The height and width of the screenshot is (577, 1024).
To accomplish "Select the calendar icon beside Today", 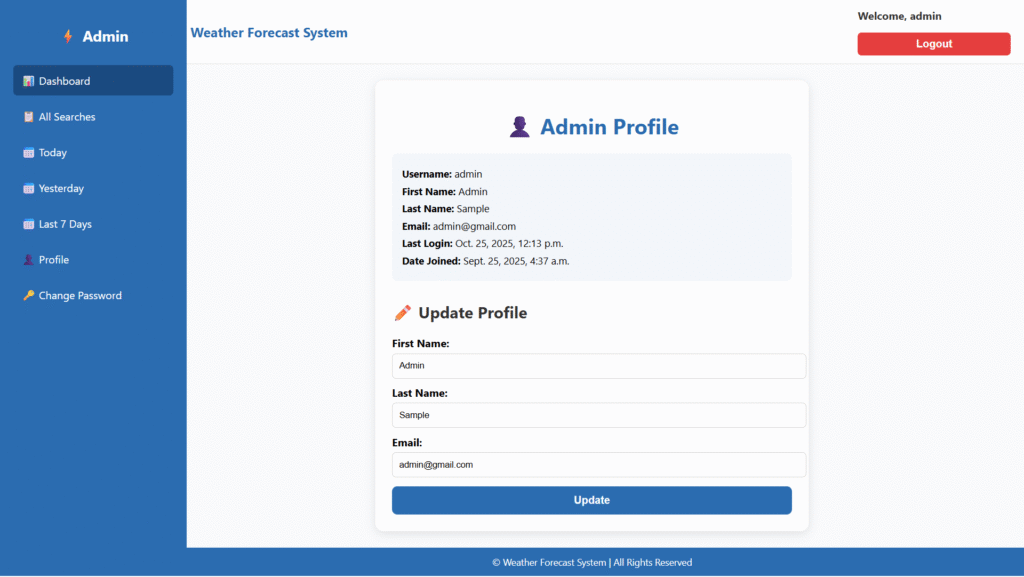I will pos(29,153).
